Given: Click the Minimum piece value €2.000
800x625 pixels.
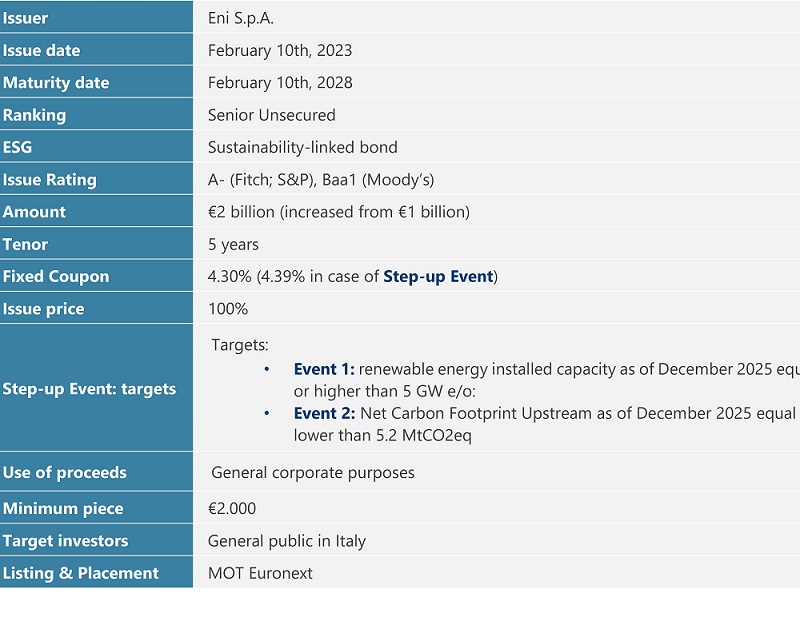Looking at the screenshot, I should (x=232, y=508).
